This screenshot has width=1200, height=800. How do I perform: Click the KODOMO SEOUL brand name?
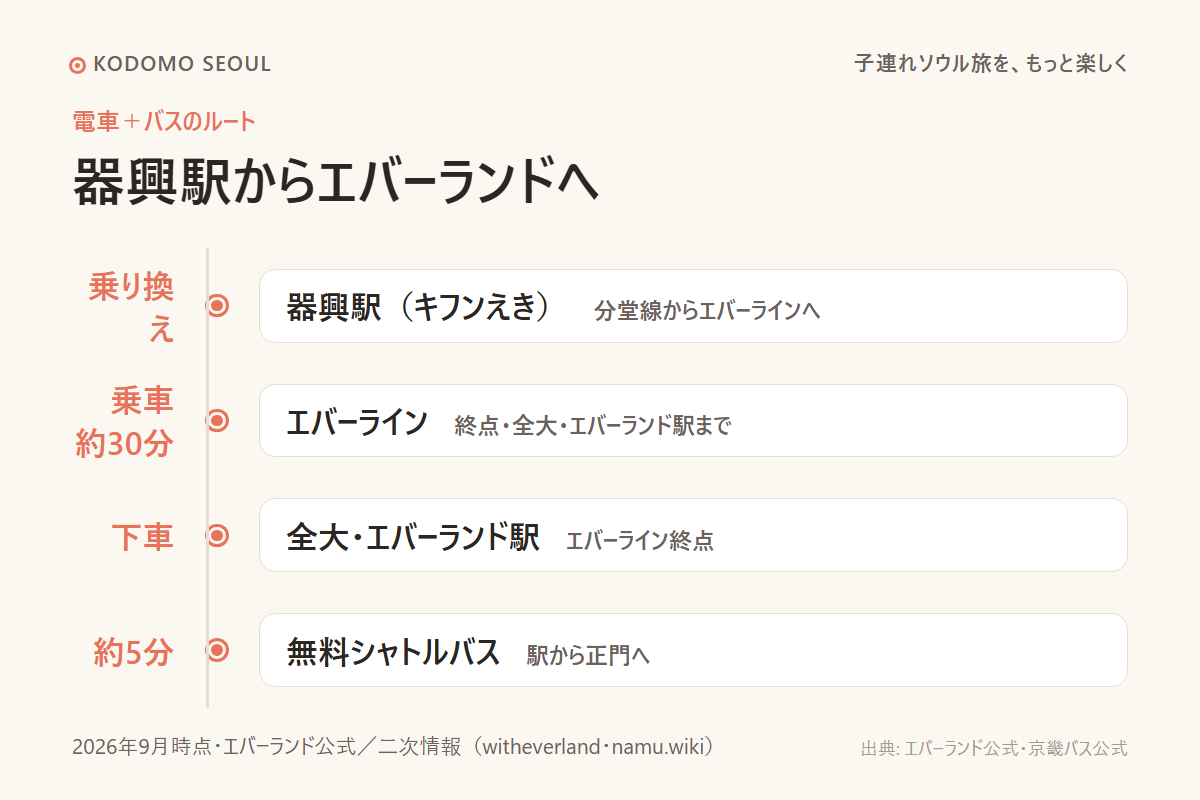click(x=182, y=65)
